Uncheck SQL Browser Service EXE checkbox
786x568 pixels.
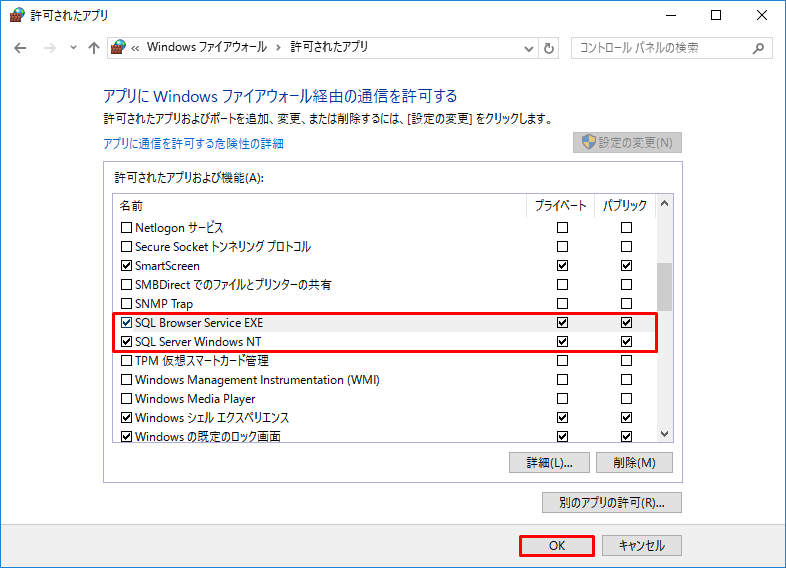pos(126,323)
